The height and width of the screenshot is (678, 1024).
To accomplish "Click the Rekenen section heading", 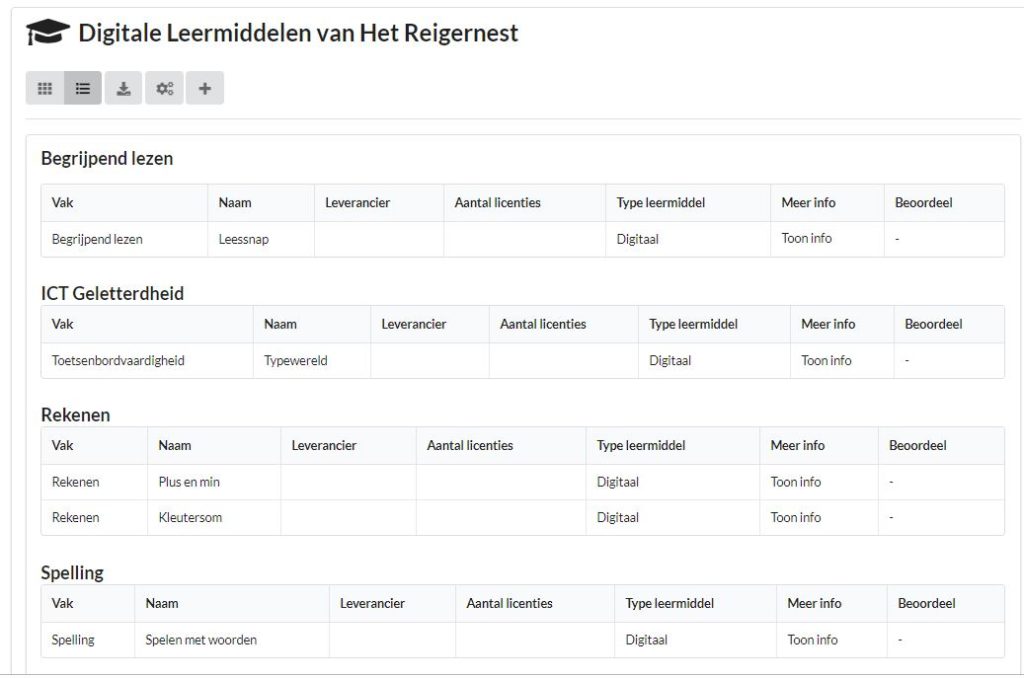I will 76,415.
